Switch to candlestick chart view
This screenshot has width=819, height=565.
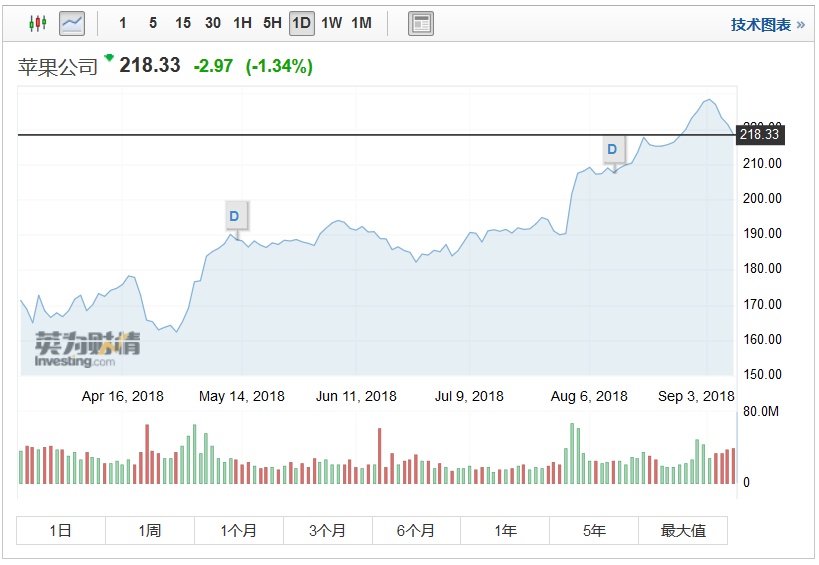click(38, 23)
